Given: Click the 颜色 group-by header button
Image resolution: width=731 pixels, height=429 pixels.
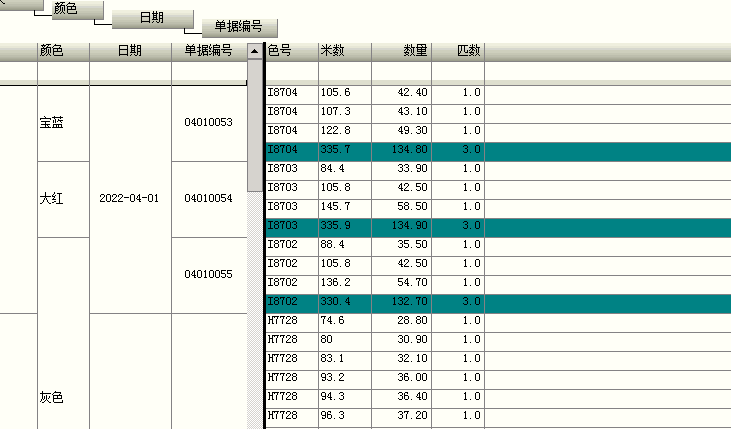Looking at the screenshot, I should (77, 9).
